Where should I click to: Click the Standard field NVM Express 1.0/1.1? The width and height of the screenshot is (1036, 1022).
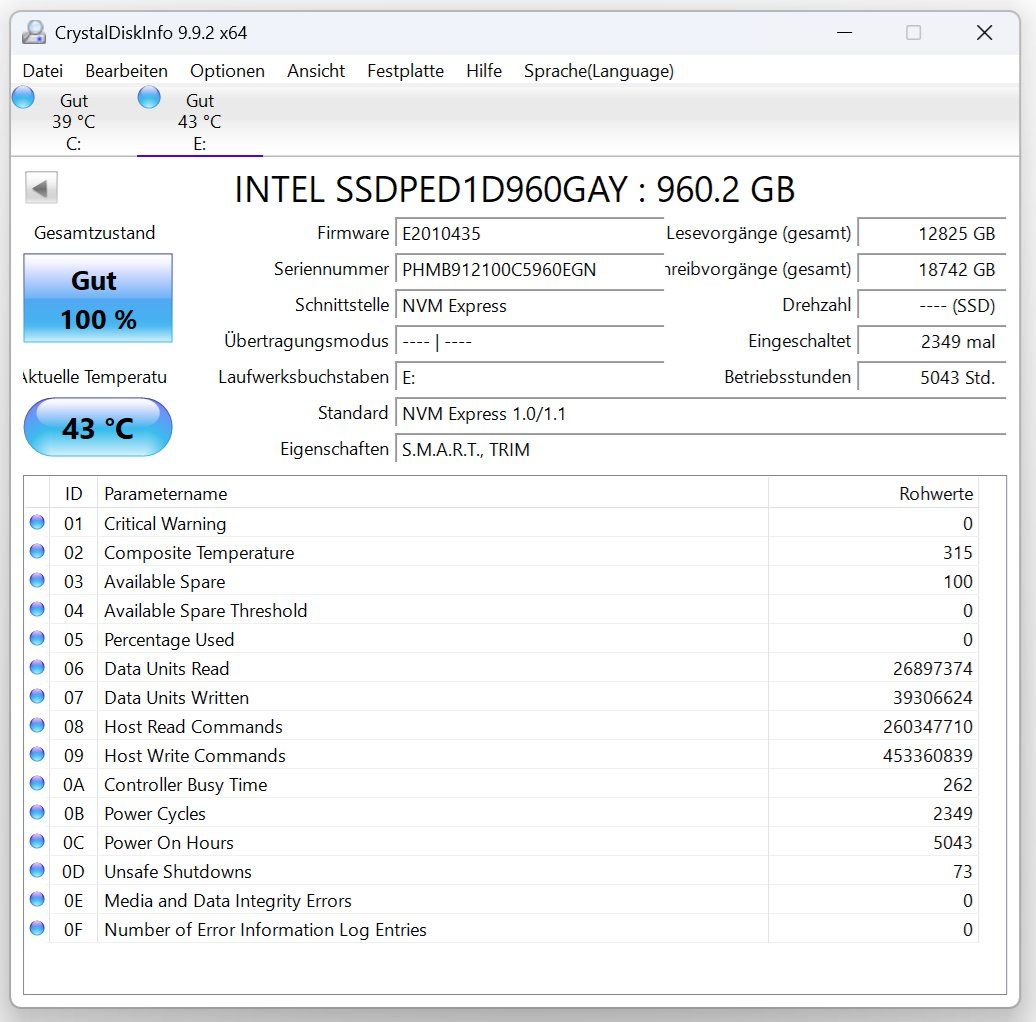point(701,414)
